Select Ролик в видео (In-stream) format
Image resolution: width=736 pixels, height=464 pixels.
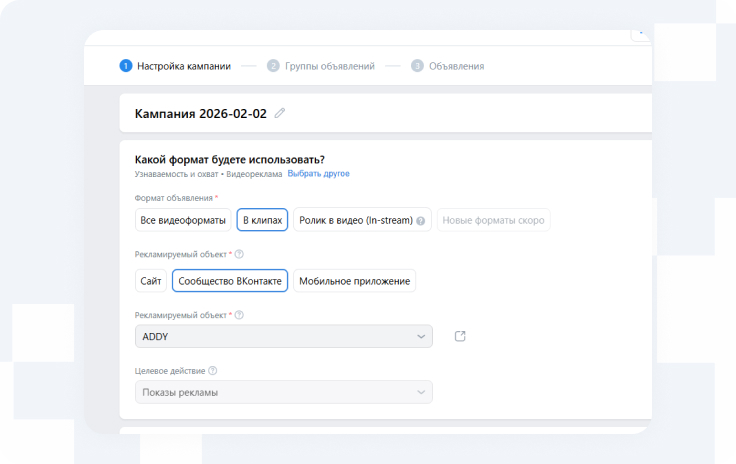[x=355, y=220]
